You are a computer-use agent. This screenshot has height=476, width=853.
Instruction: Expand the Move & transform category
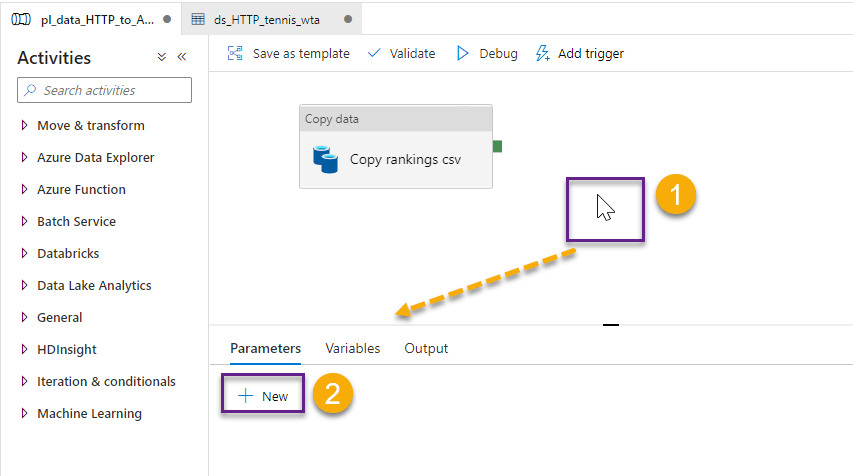[x=90, y=125]
